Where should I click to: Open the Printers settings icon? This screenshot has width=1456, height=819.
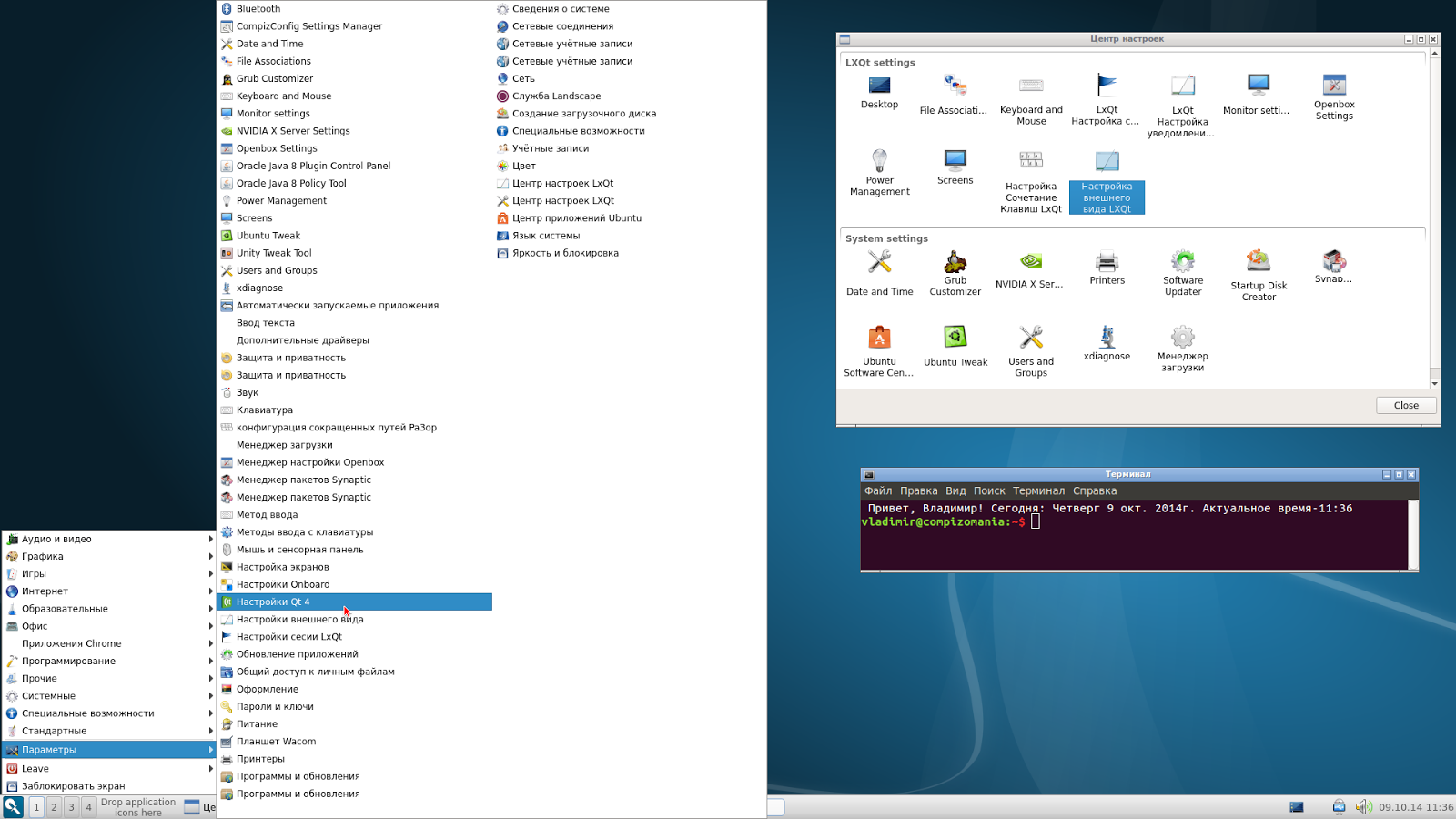click(x=1107, y=264)
